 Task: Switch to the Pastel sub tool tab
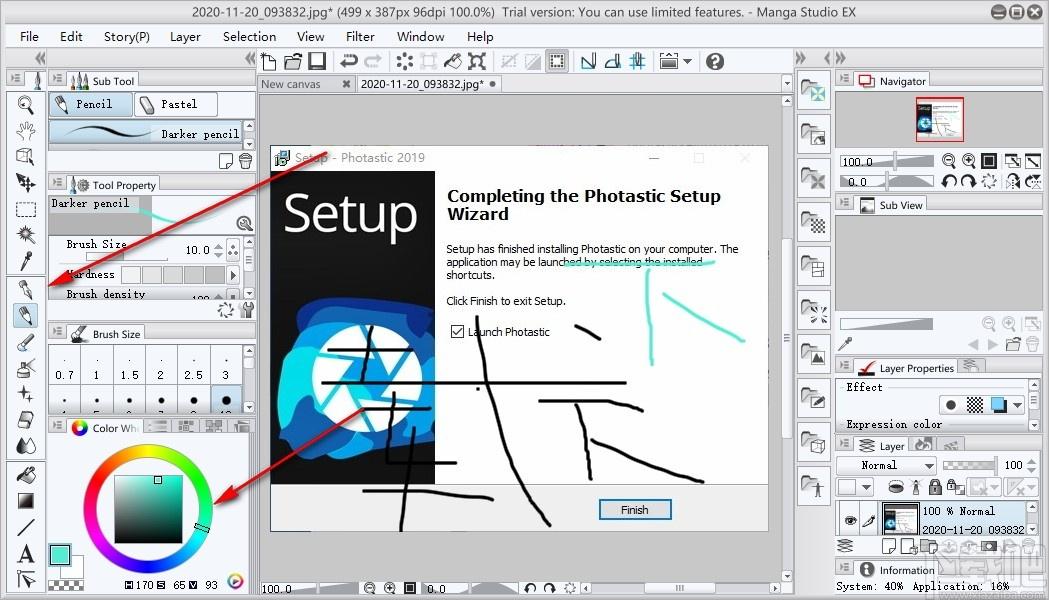click(x=176, y=104)
